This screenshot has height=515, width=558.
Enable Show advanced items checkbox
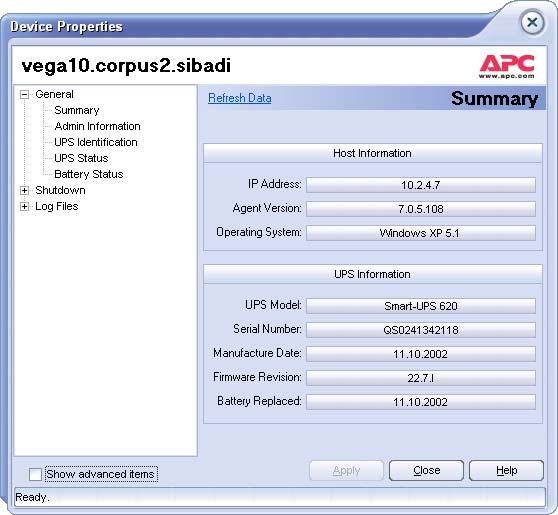point(35,474)
